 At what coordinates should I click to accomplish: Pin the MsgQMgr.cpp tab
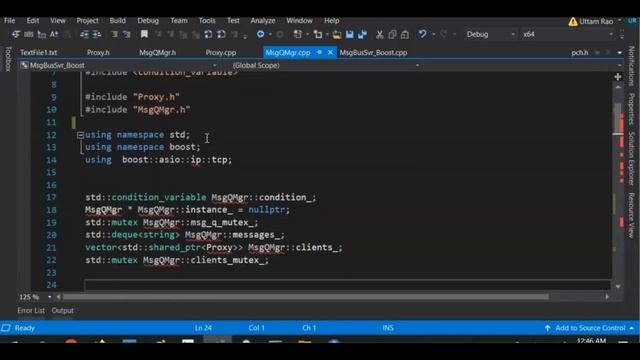coord(320,52)
